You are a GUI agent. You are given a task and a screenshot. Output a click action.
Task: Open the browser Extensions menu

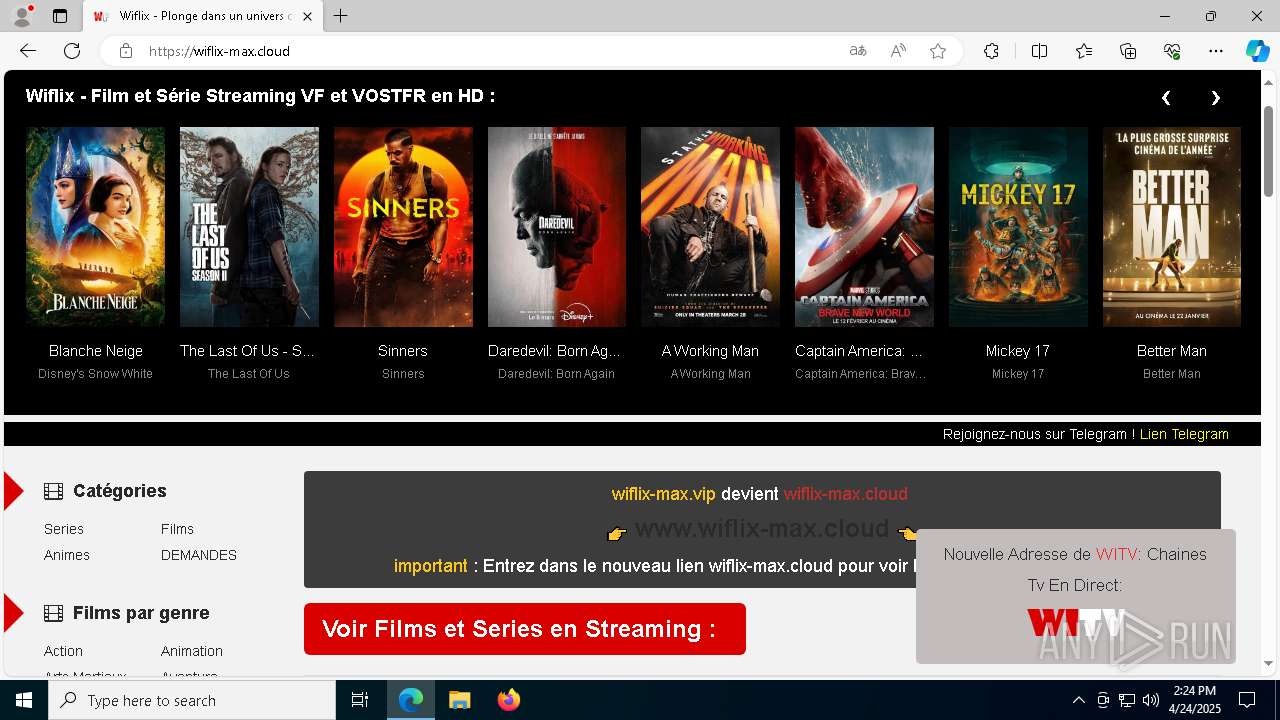[991, 51]
